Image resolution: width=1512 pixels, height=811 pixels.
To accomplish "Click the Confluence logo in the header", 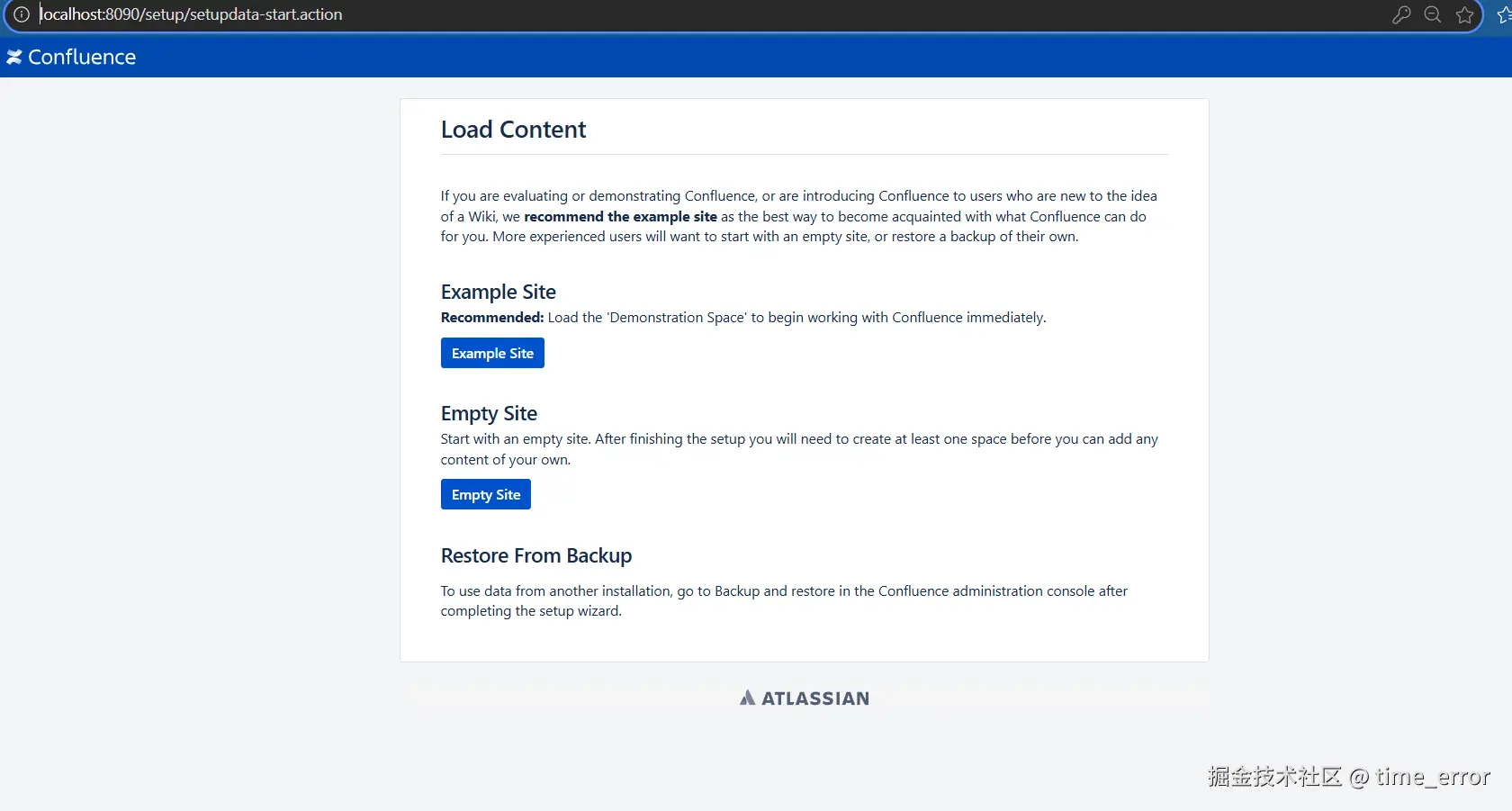I will pyautogui.click(x=71, y=57).
